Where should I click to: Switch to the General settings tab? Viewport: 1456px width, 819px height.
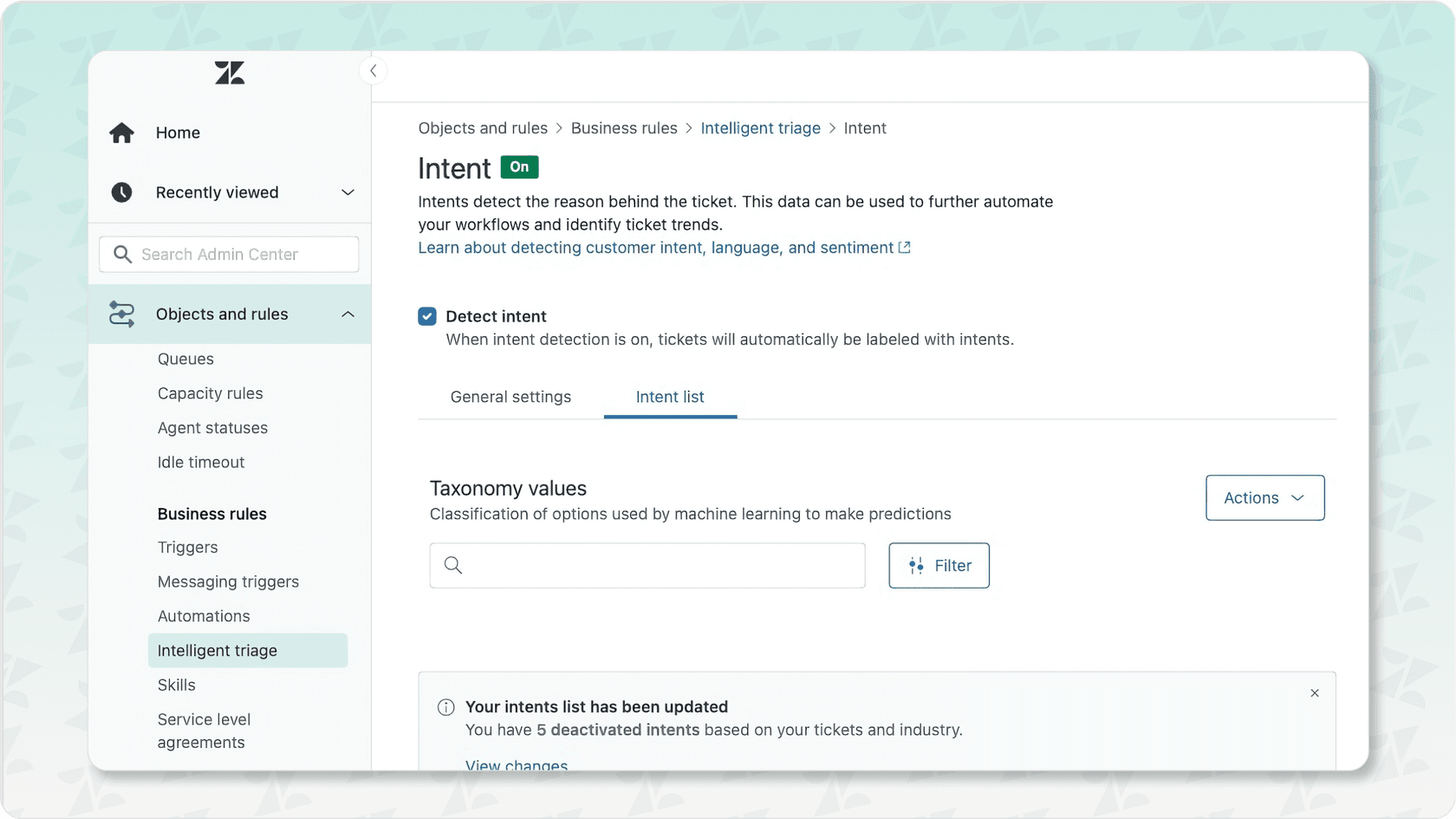coord(510,397)
